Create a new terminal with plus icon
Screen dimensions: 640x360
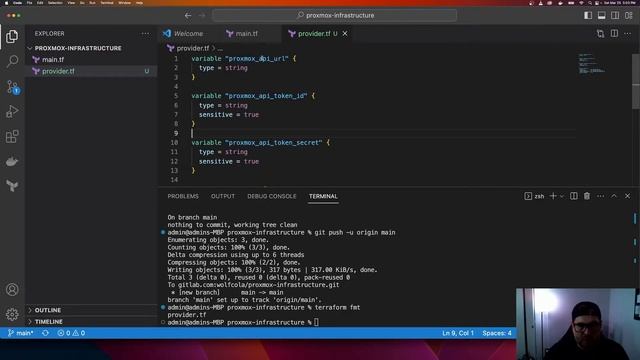[553, 196]
